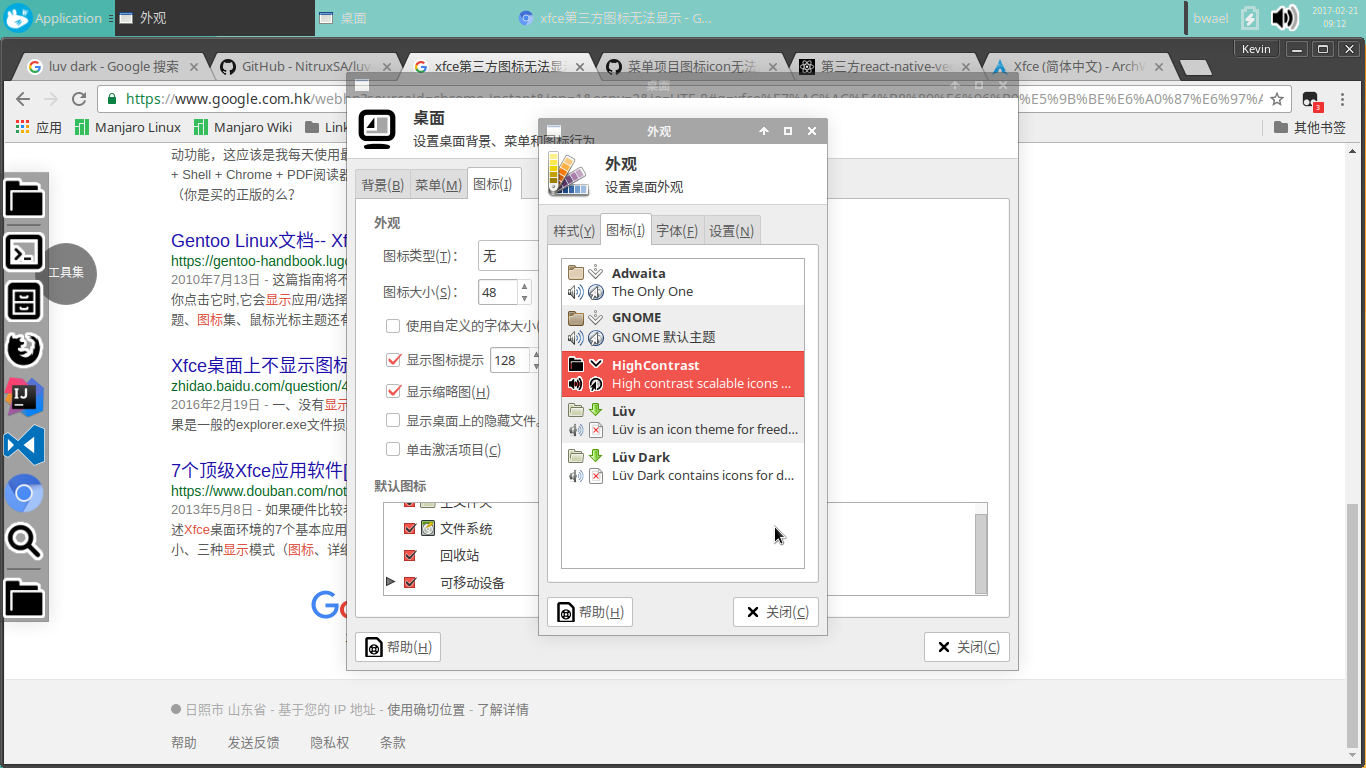
Task: Uncheck 可移动设备 default icon checkbox
Action: click(409, 582)
